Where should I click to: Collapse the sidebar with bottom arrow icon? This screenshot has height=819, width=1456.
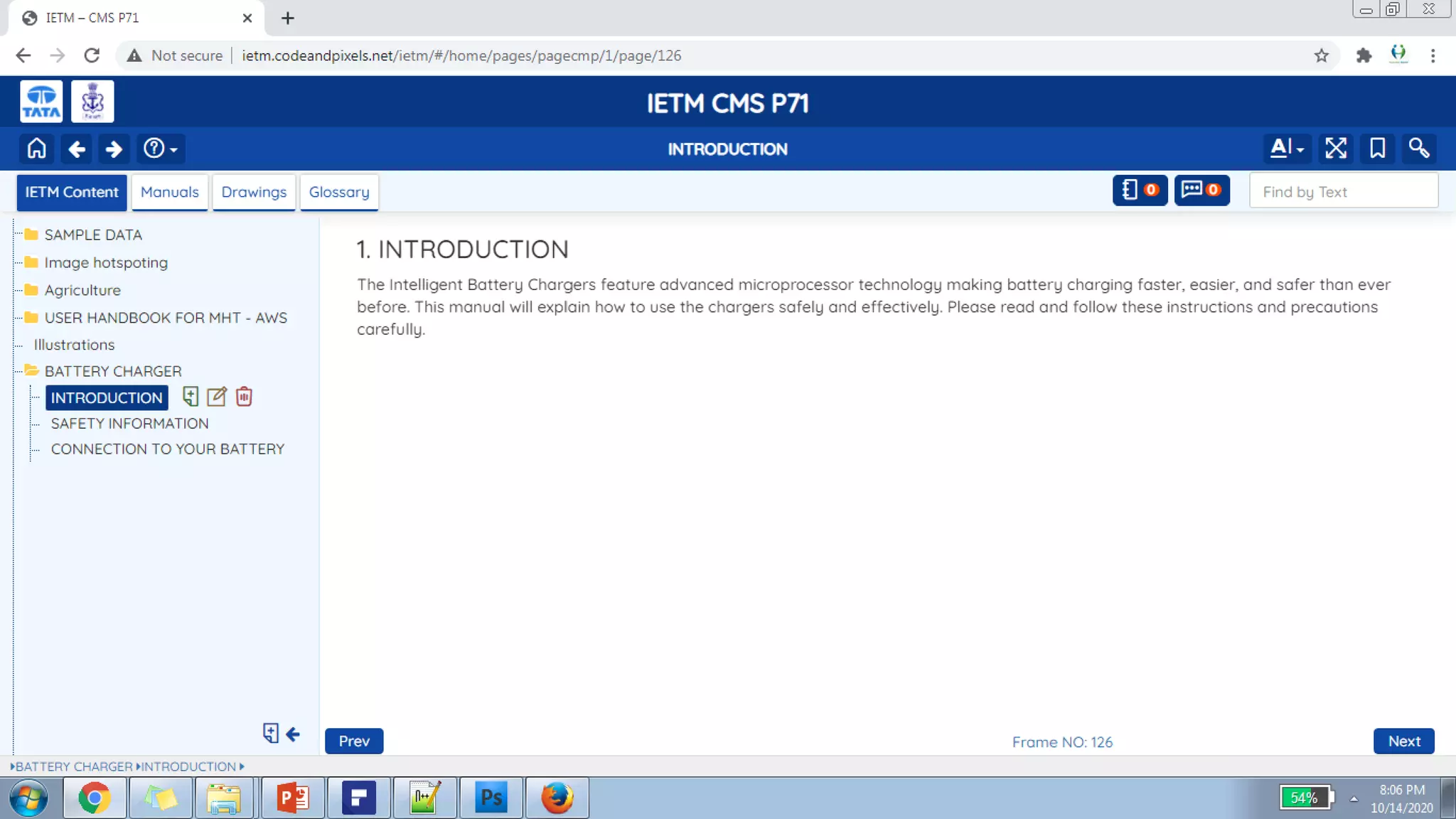(293, 734)
